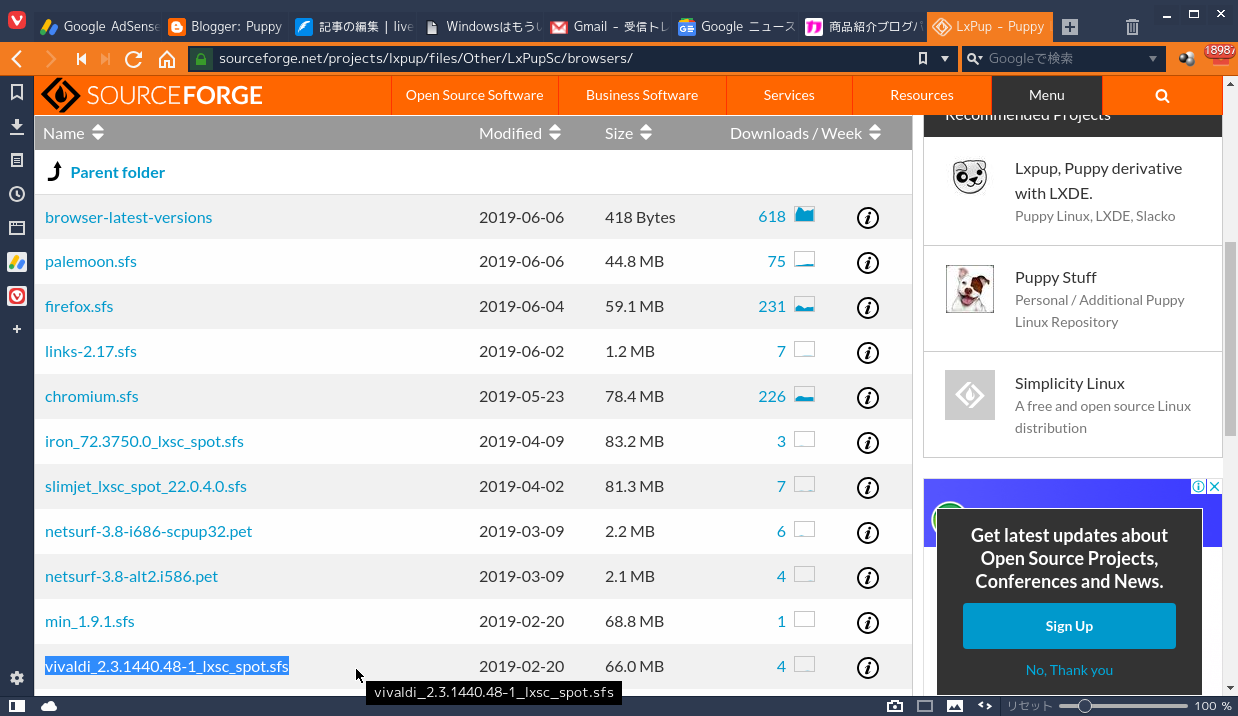This screenshot has width=1238, height=716.
Task: Switch to the Google ニュース tab
Action: [x=735, y=27]
